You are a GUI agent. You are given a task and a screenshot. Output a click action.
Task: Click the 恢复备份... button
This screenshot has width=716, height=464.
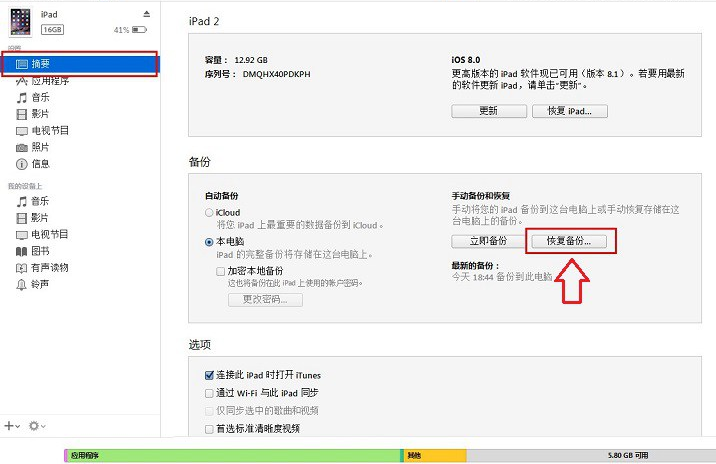click(569, 241)
